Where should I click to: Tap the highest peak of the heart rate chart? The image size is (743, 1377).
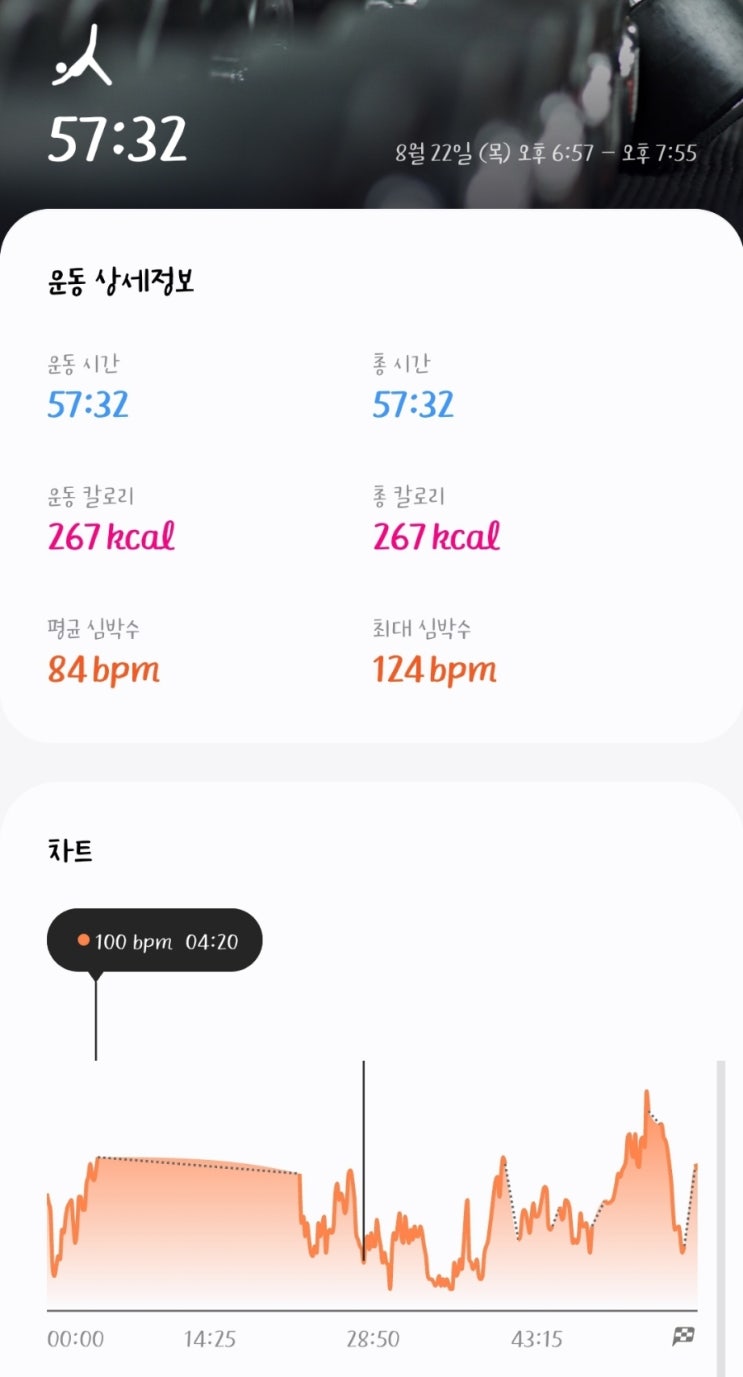tap(647, 1093)
